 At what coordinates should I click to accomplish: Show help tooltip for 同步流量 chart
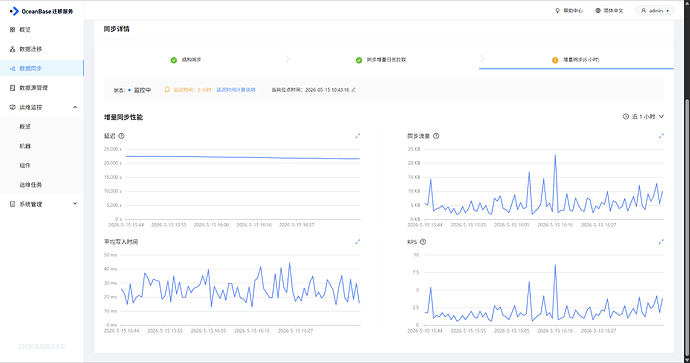(436, 136)
